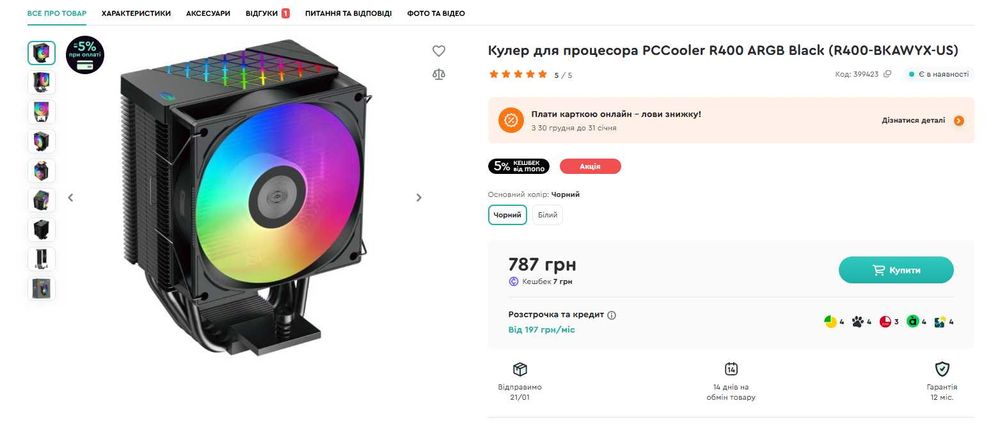Switch to Відгуки tab
The width and height of the screenshot is (1000, 424).
click(x=262, y=13)
